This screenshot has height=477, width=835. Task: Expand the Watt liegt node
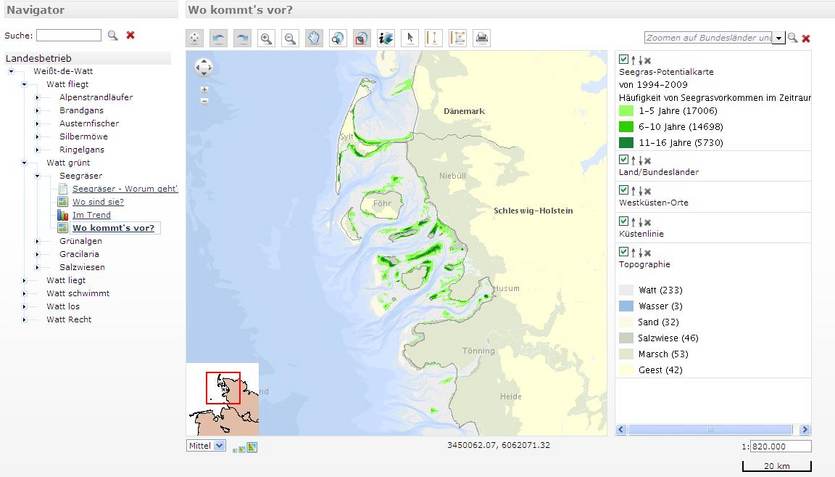pos(24,281)
